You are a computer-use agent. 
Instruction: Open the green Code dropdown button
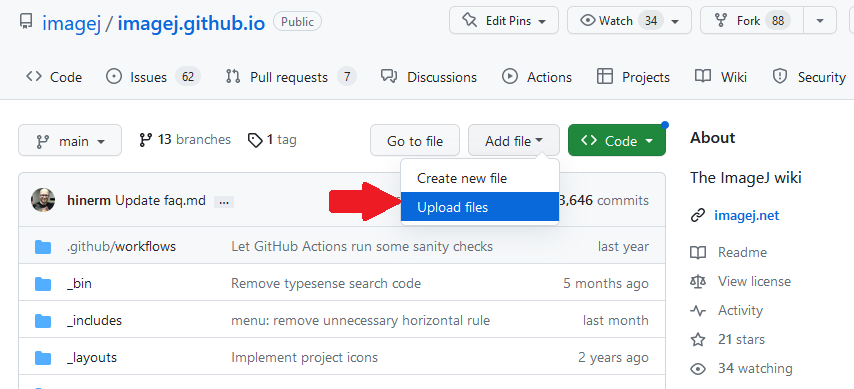coord(617,141)
